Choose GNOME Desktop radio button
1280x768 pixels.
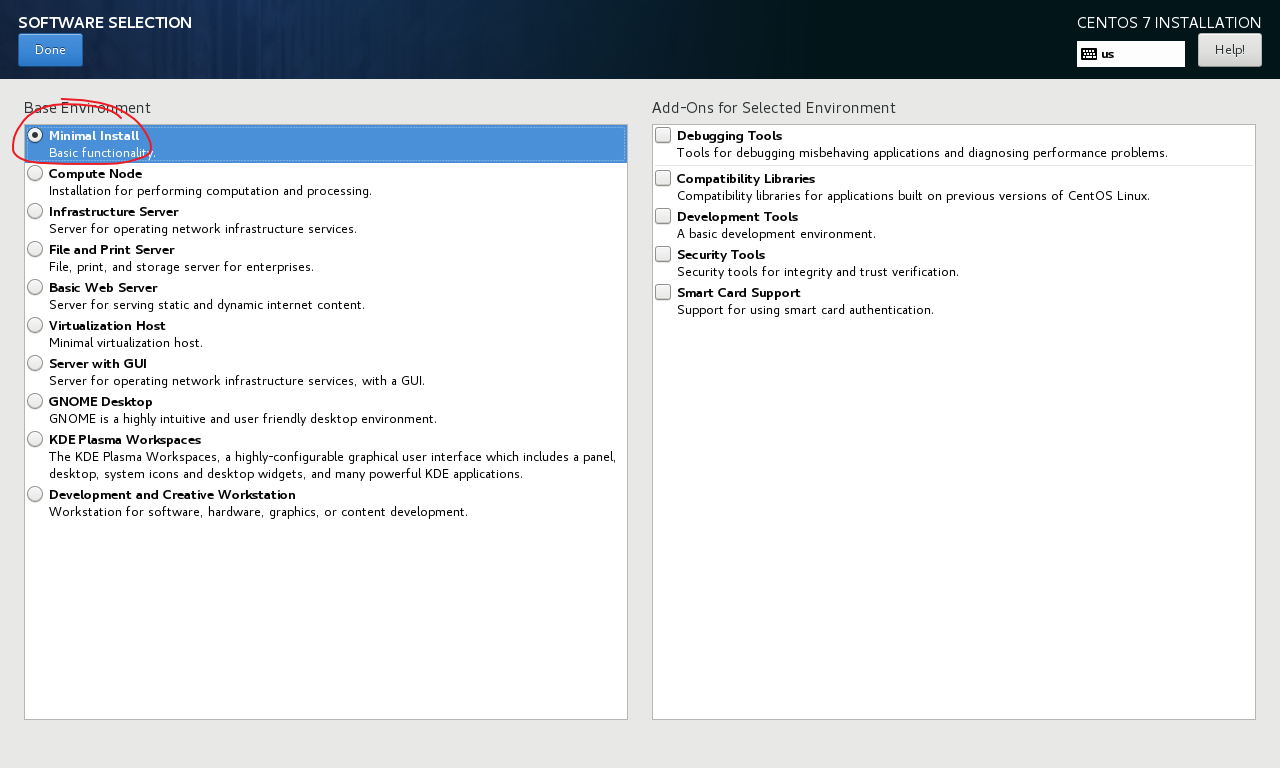pos(35,401)
